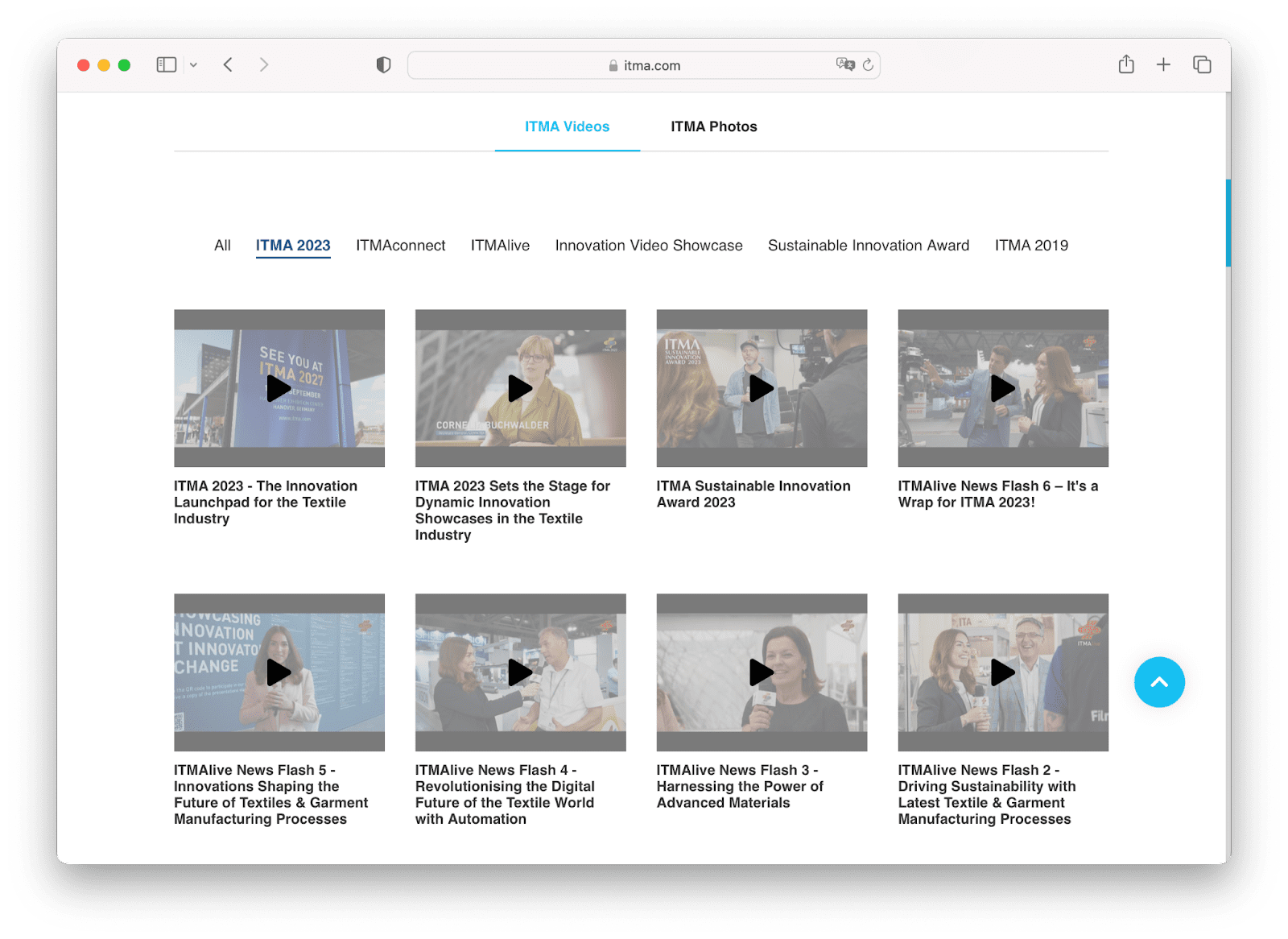The height and width of the screenshot is (939, 1288).
Task: Select the ITMAconnect filter
Action: point(401,246)
